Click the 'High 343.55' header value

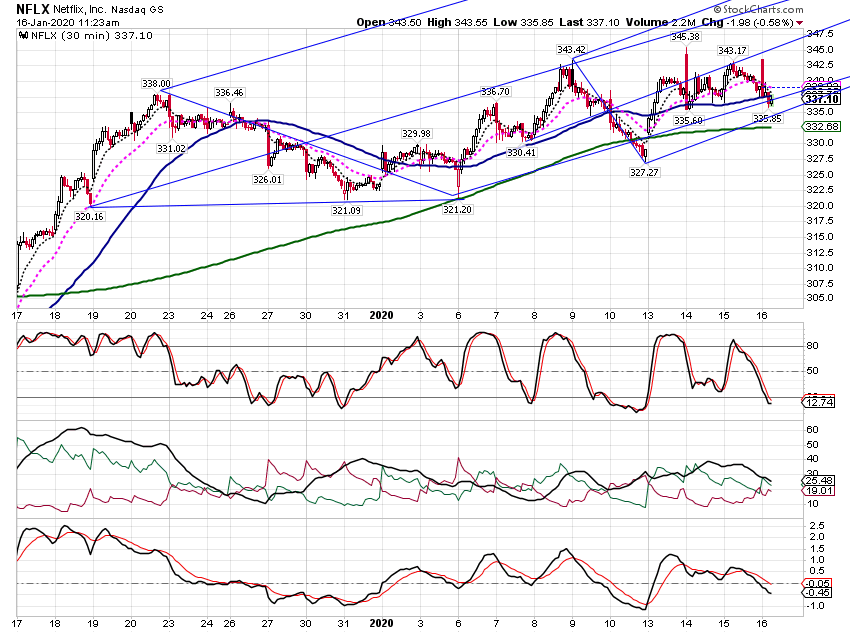pyautogui.click(x=457, y=23)
